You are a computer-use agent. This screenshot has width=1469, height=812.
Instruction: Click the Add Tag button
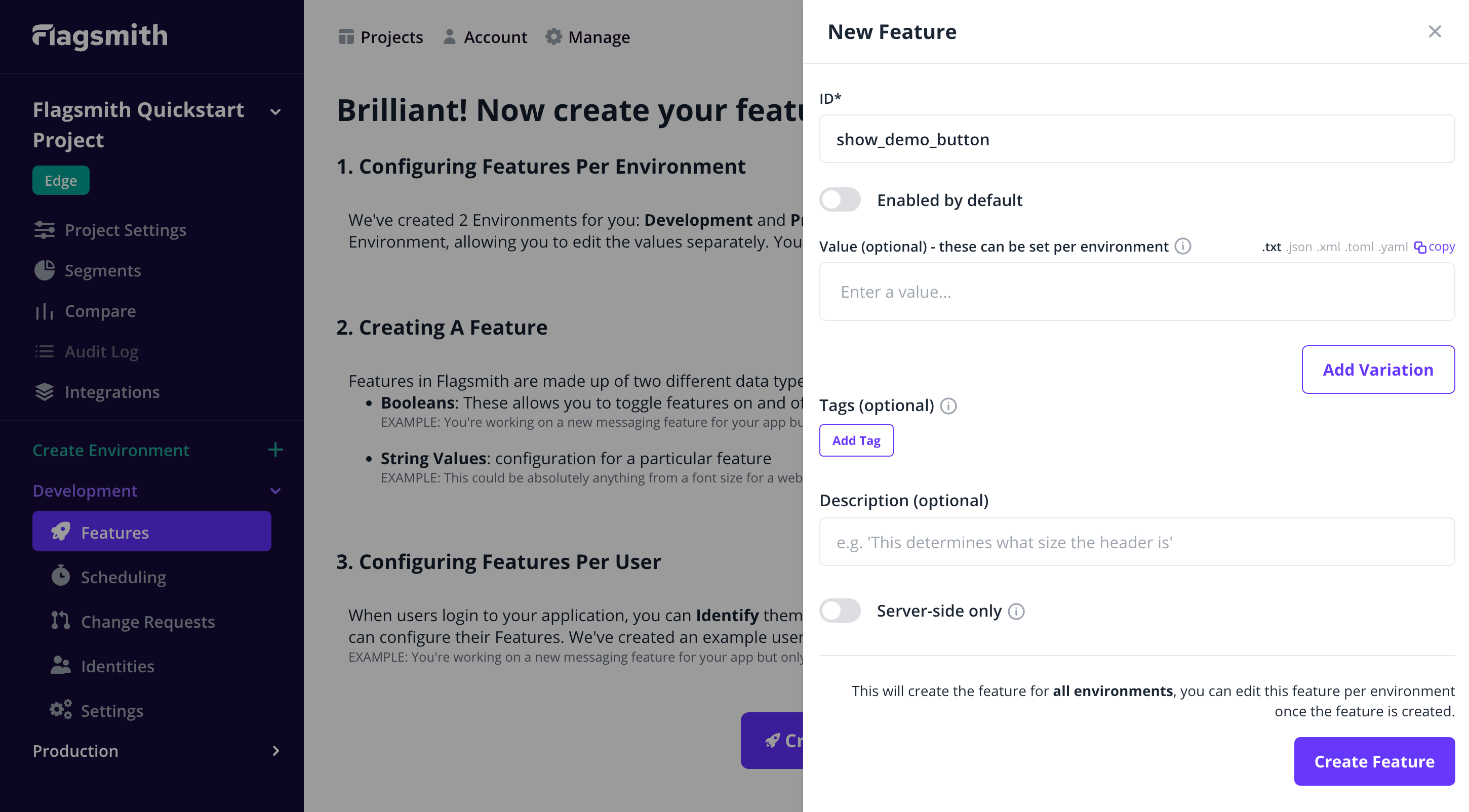pos(856,440)
